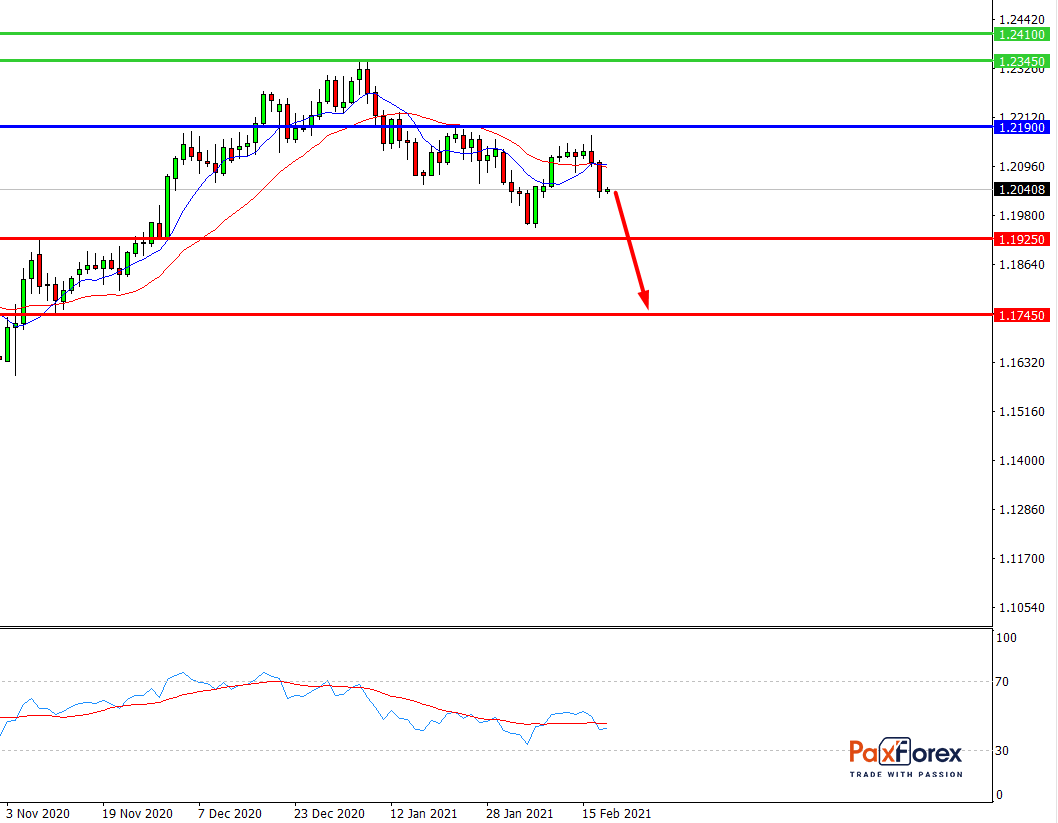
Task: Click the 1.24420 price axis value
Action: 1022,20
